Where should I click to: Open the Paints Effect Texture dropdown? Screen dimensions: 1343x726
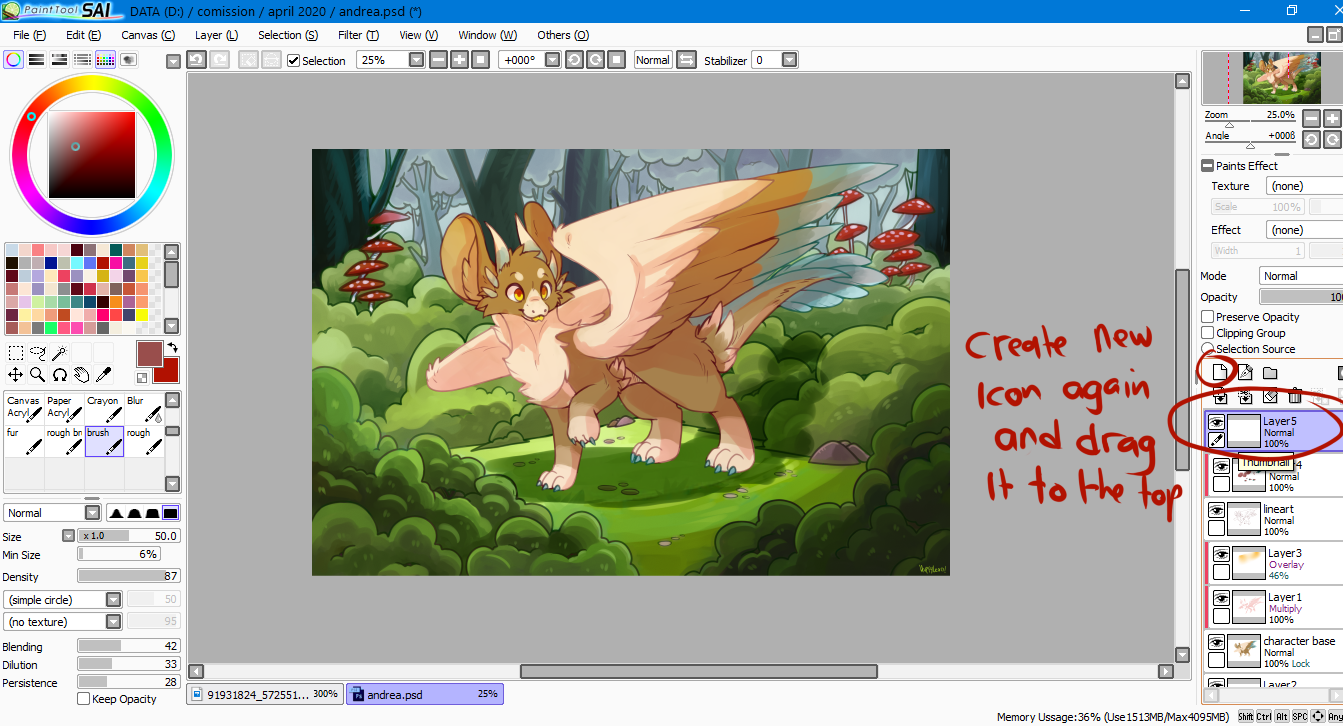(1304, 186)
